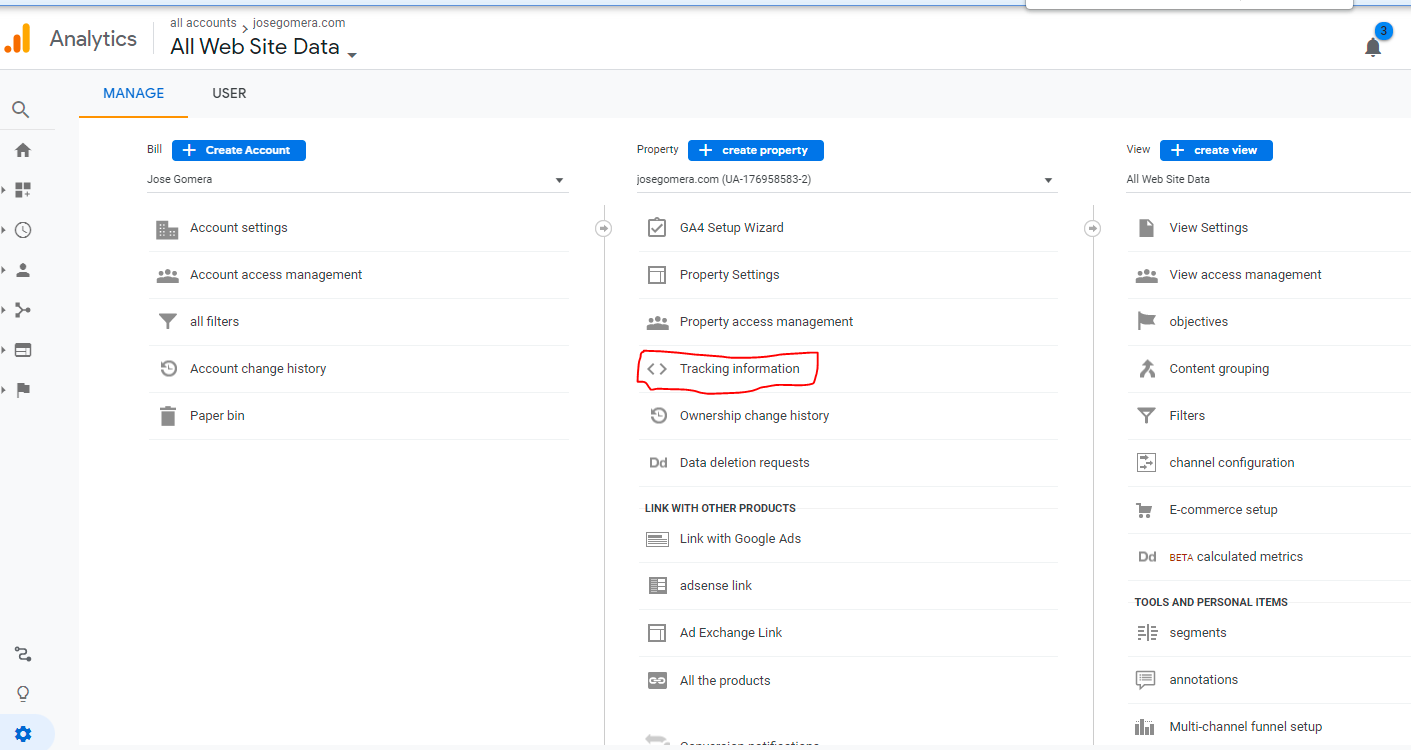Open the Jose Gomera account dropdown
This screenshot has height=750, width=1411.
pos(357,180)
